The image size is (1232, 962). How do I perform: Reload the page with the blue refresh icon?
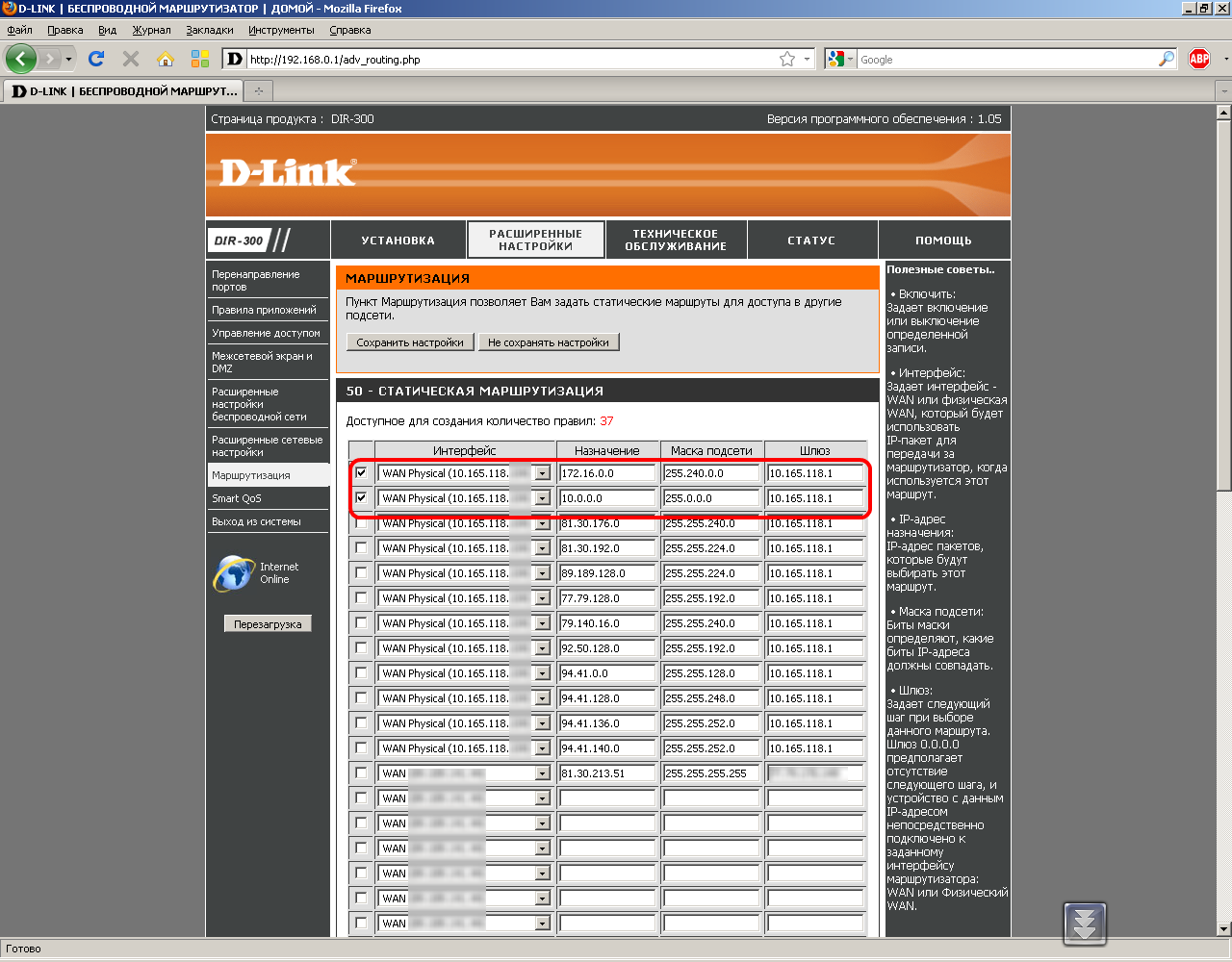[96, 59]
